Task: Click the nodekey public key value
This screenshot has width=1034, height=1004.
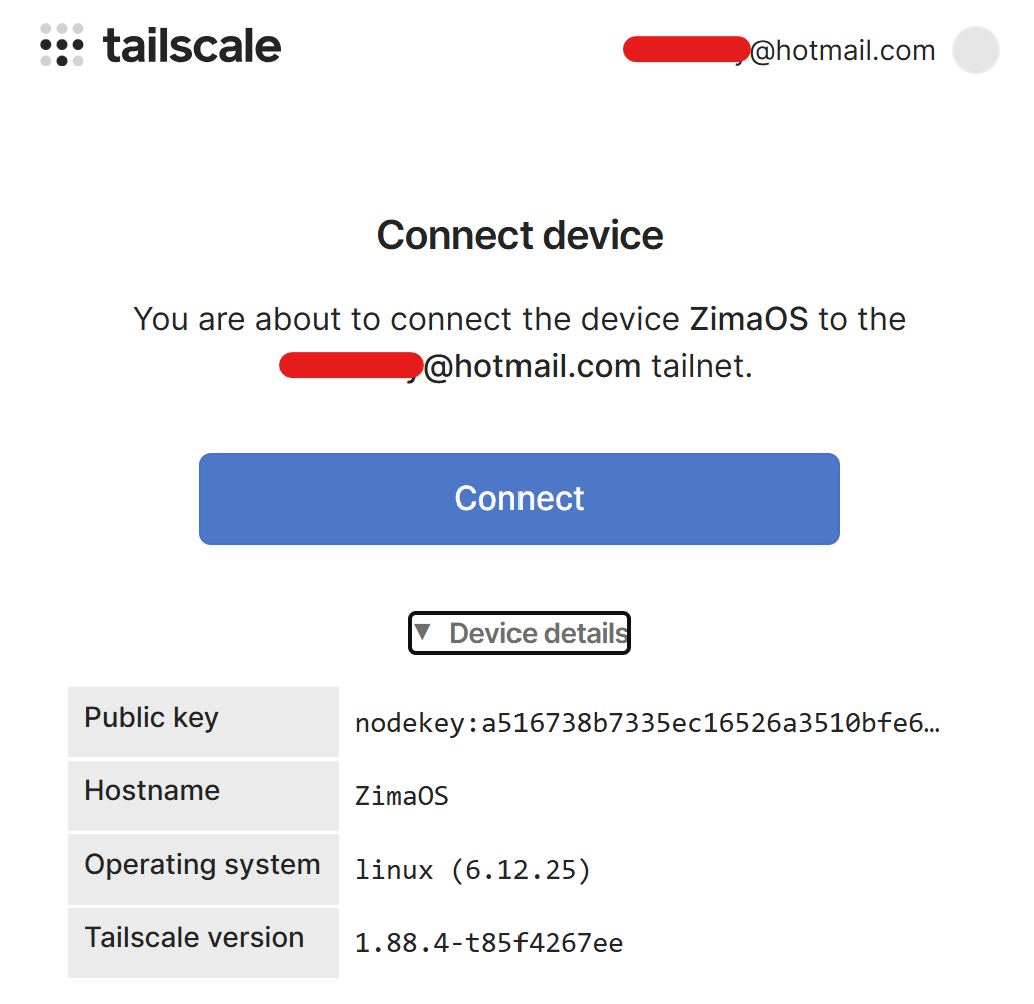Action: click(640, 723)
